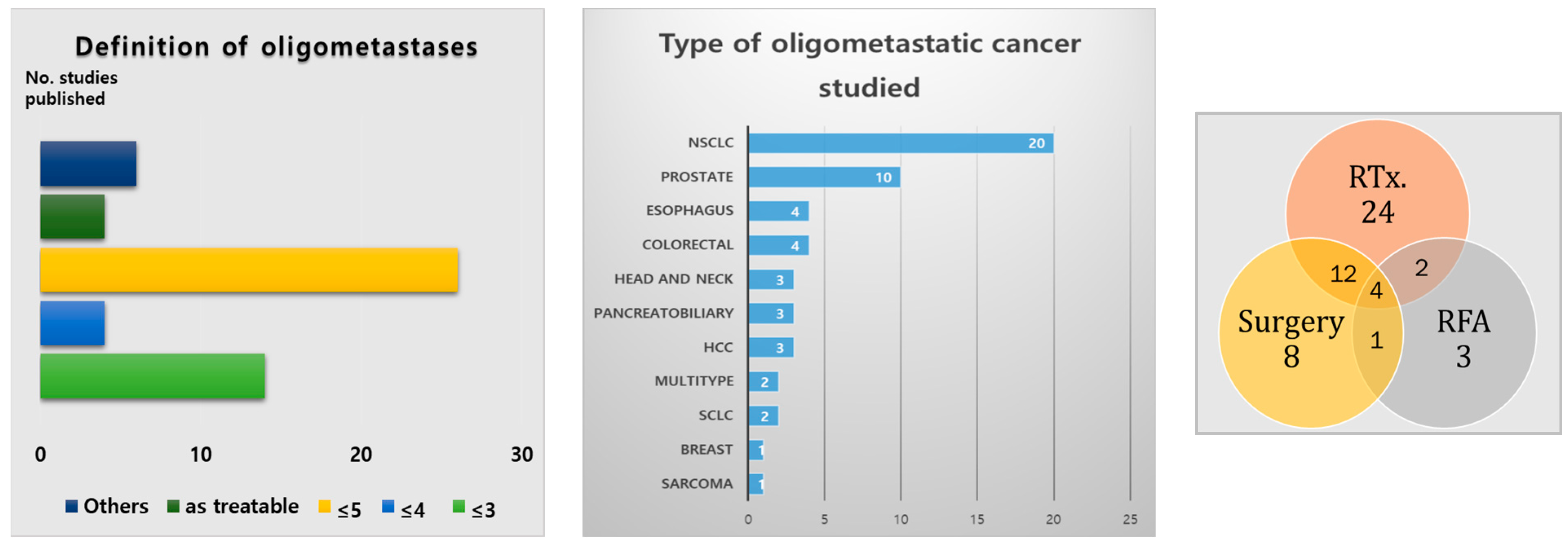1568x546 pixels.
Task: Select the ESOPHAGUS bar
Action: [x=778, y=211]
